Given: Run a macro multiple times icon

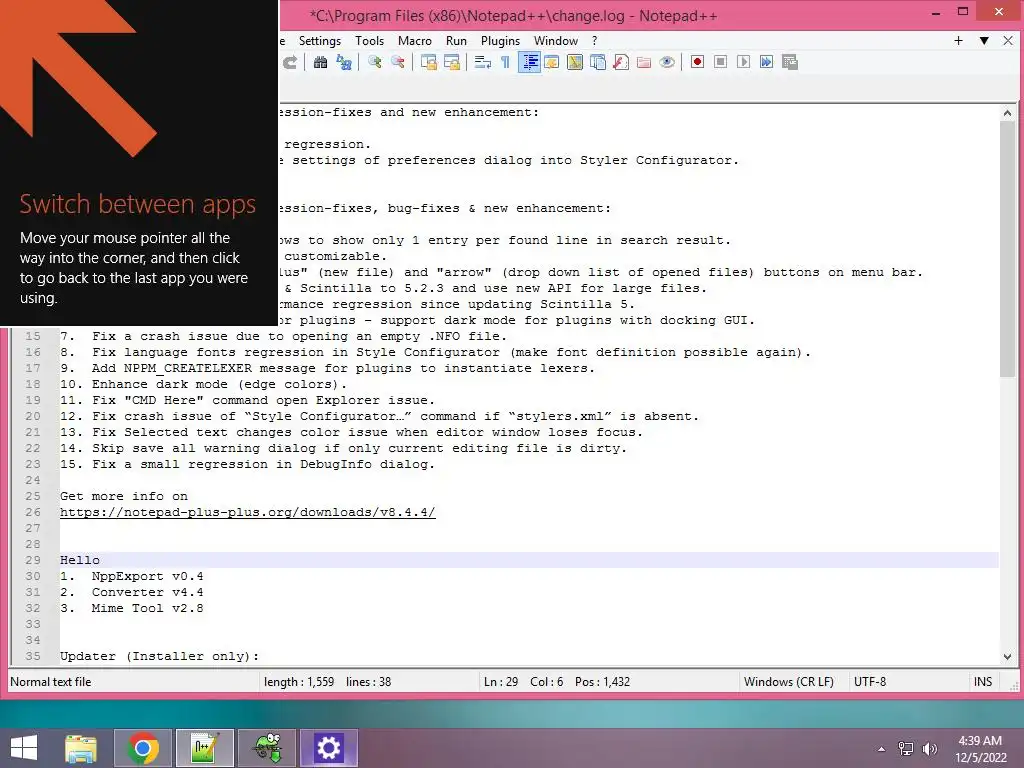Looking at the screenshot, I should tap(767, 62).
